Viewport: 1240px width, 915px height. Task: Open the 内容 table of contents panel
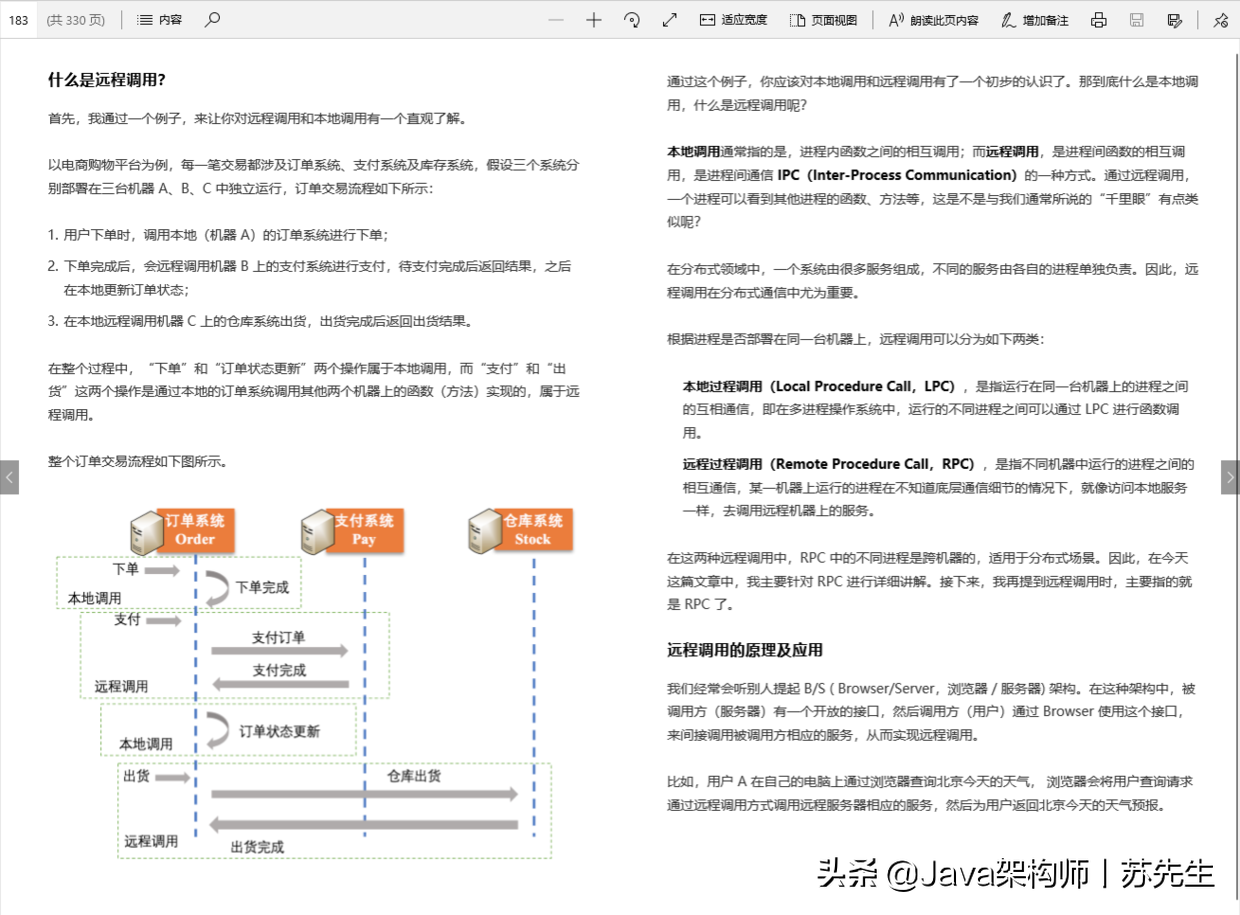(160, 20)
